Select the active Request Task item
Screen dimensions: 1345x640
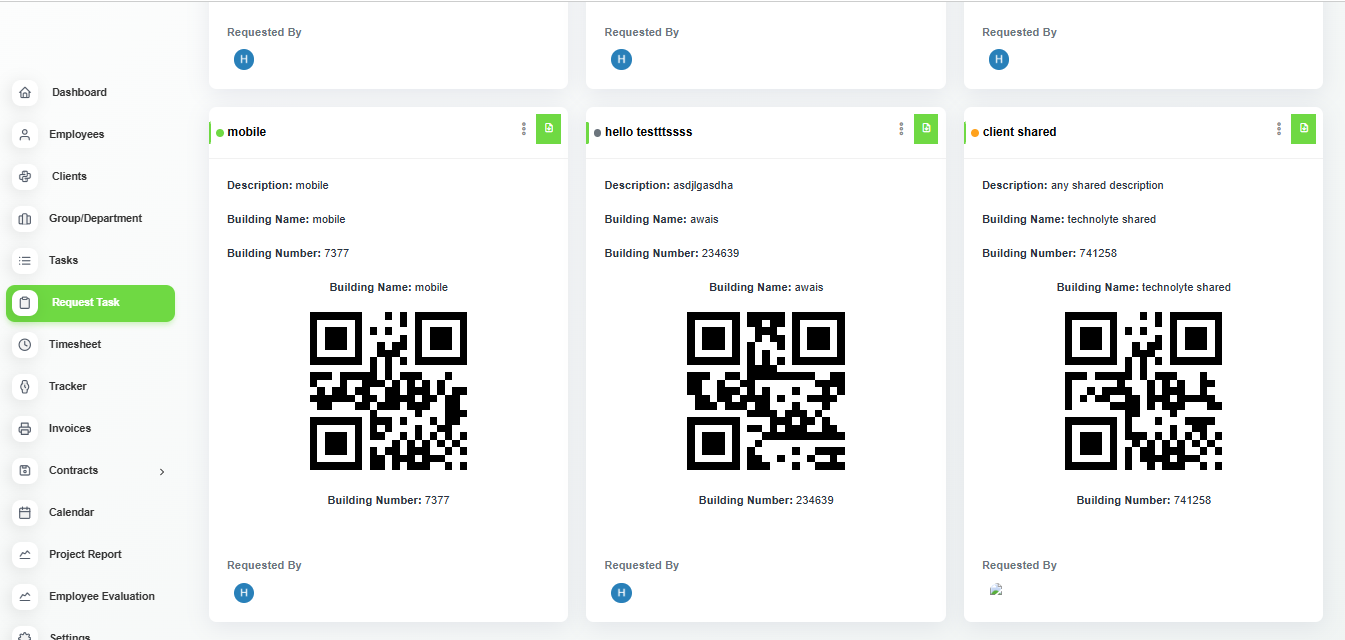[90, 302]
